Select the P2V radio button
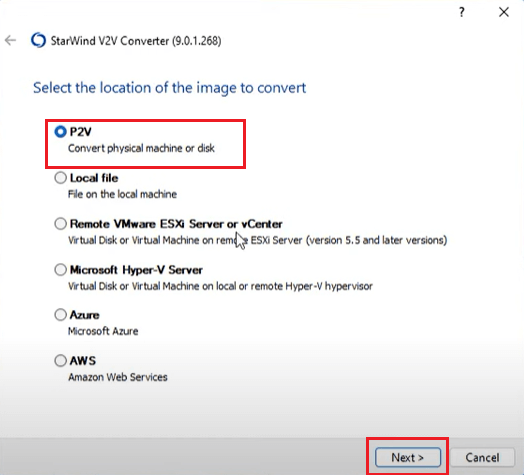Image resolution: width=524 pixels, height=475 pixels. click(x=60, y=132)
